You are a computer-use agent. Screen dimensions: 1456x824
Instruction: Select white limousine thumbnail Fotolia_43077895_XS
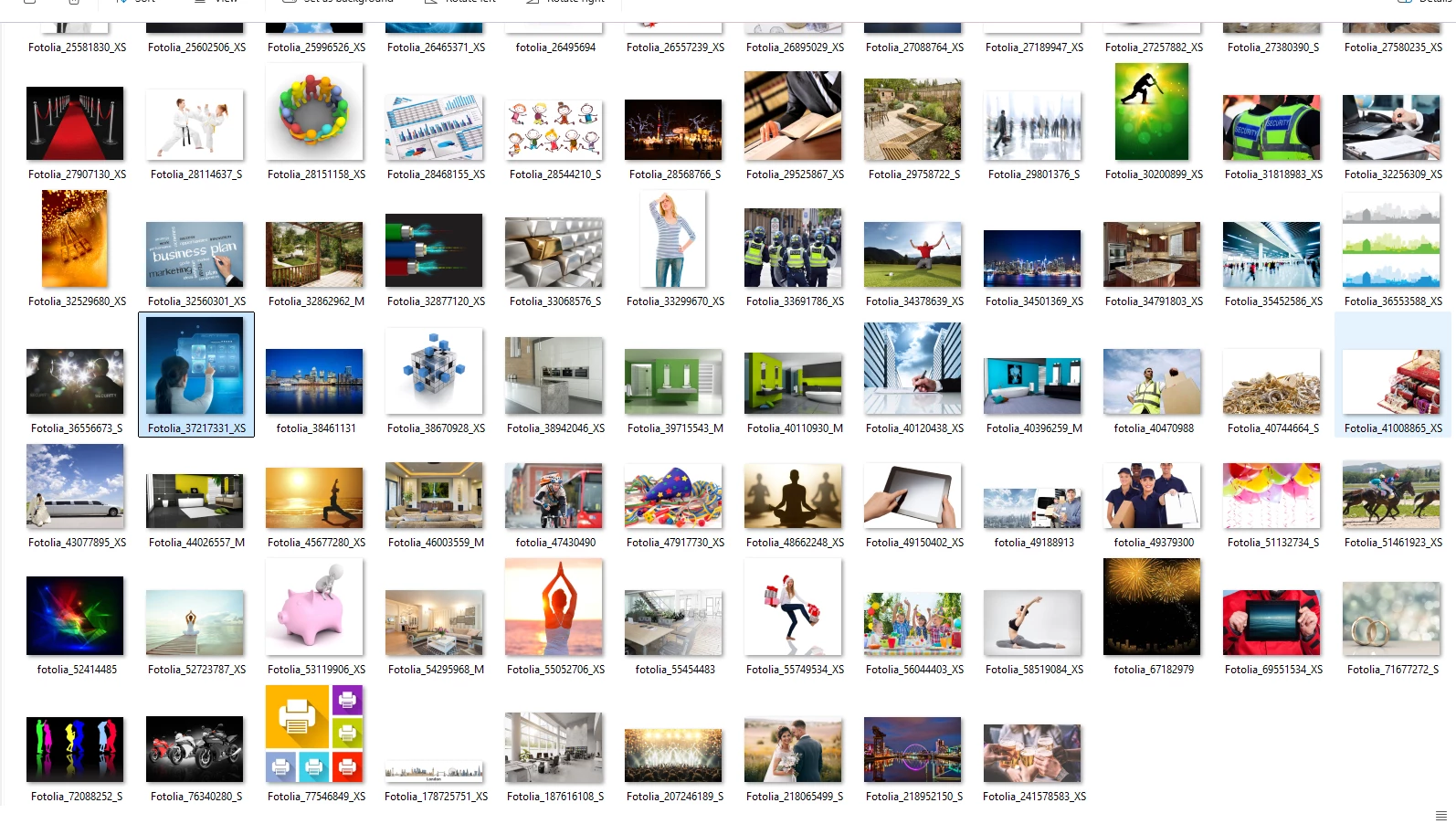pyautogui.click(x=75, y=486)
